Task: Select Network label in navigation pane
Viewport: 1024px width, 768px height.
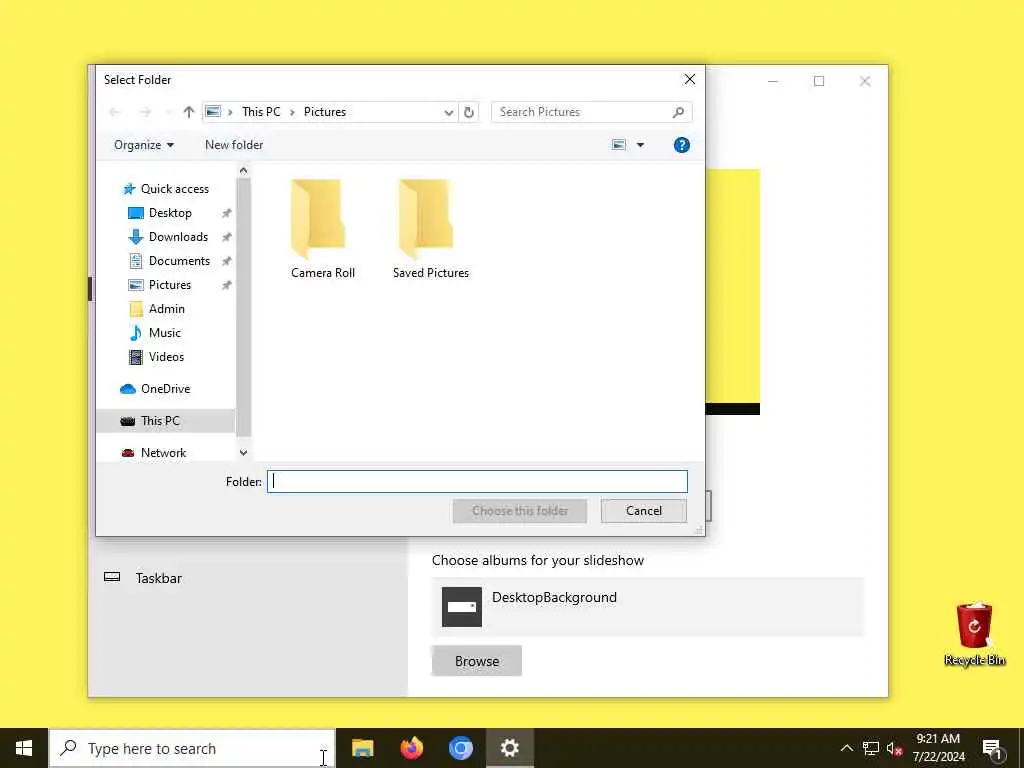Action: click(x=163, y=453)
